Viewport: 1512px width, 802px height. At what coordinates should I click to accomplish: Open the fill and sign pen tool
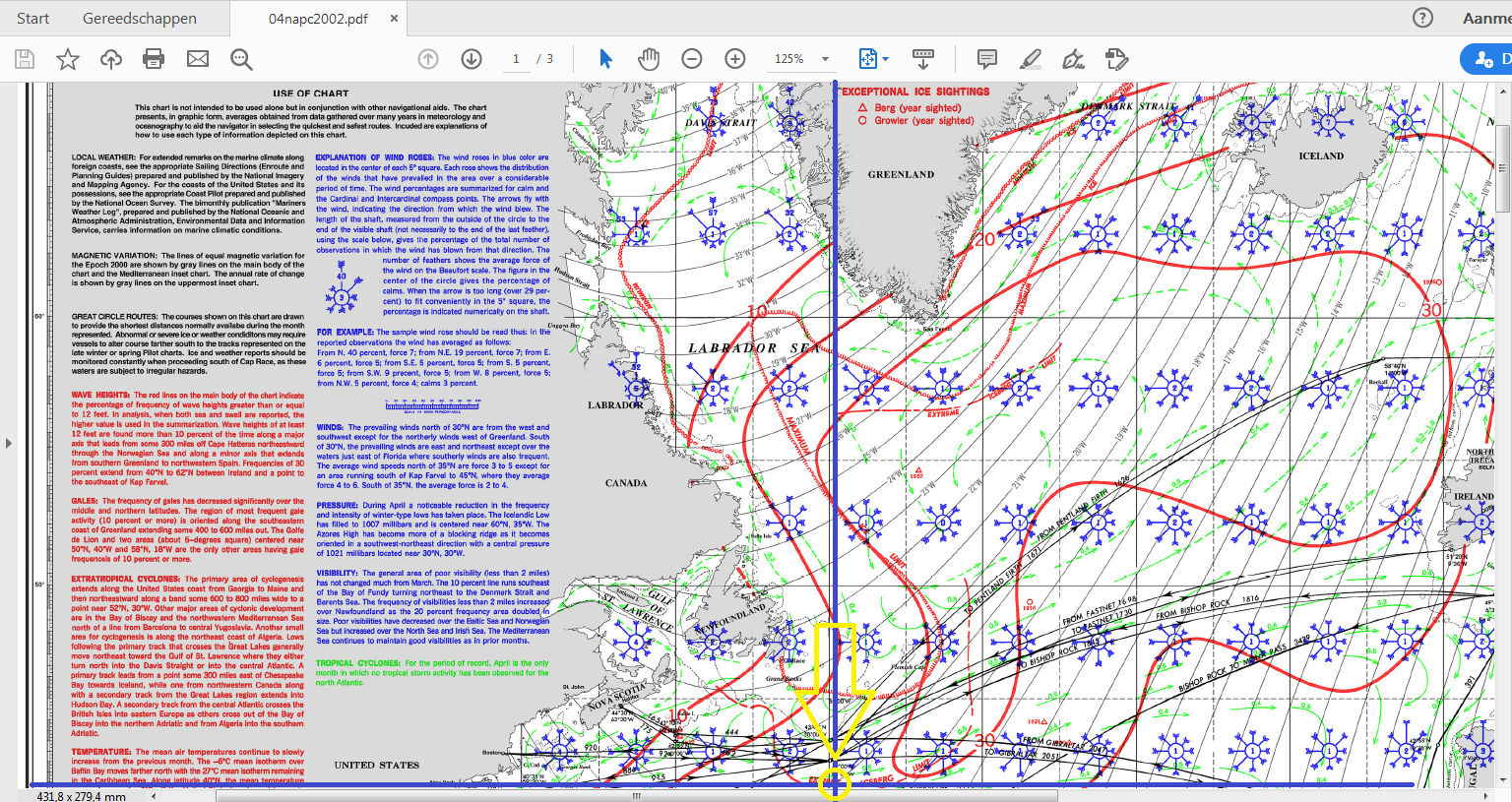[x=1073, y=59]
